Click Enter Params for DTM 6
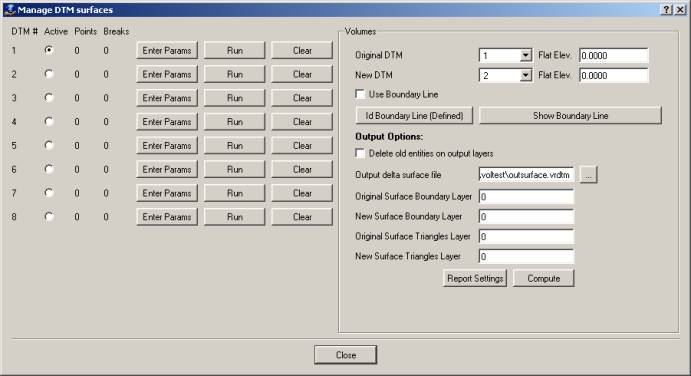Viewport: 691px width, 376px height. pyautogui.click(x=167, y=169)
